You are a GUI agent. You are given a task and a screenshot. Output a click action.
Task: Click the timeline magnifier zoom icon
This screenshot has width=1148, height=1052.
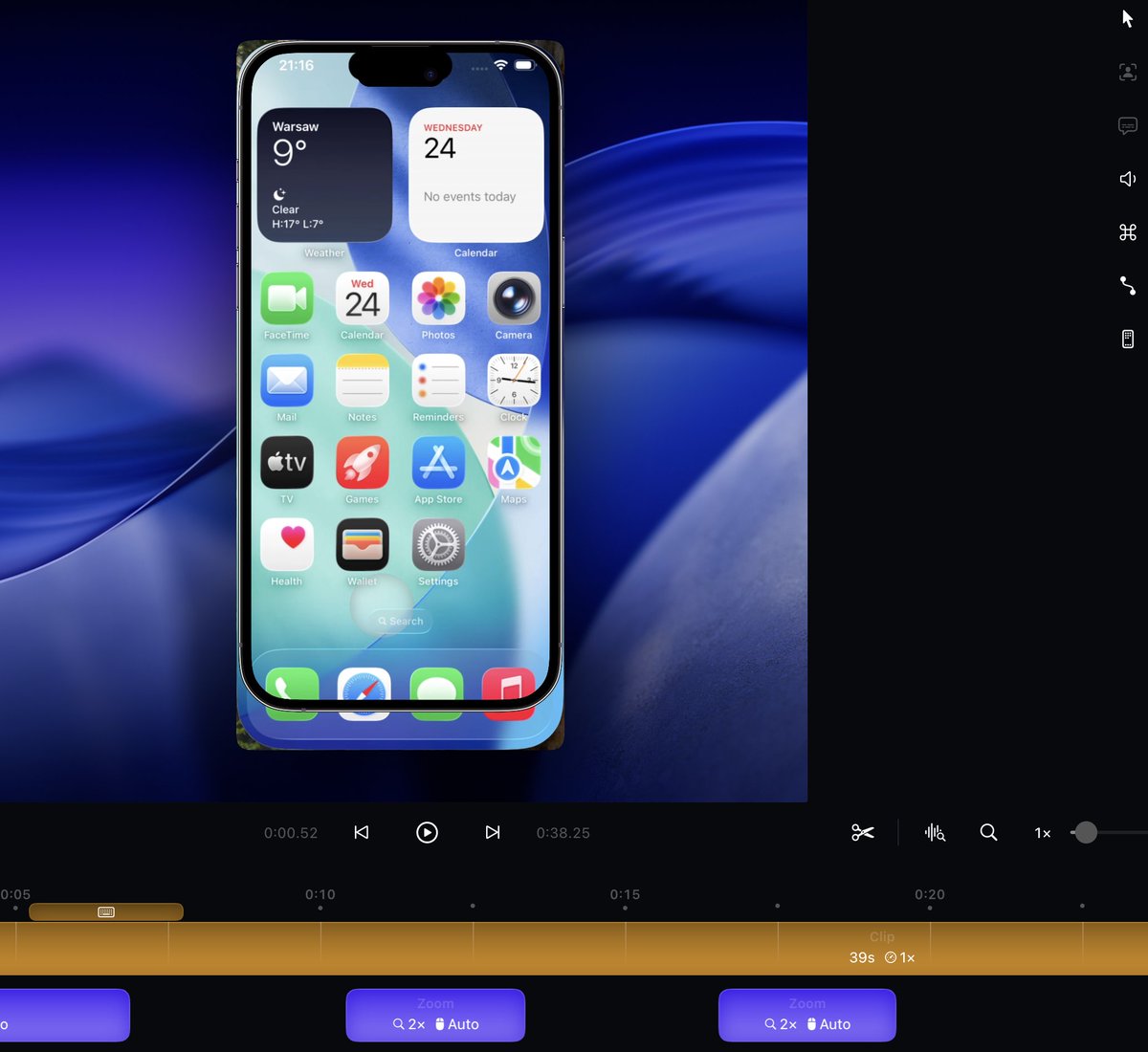coord(988,833)
